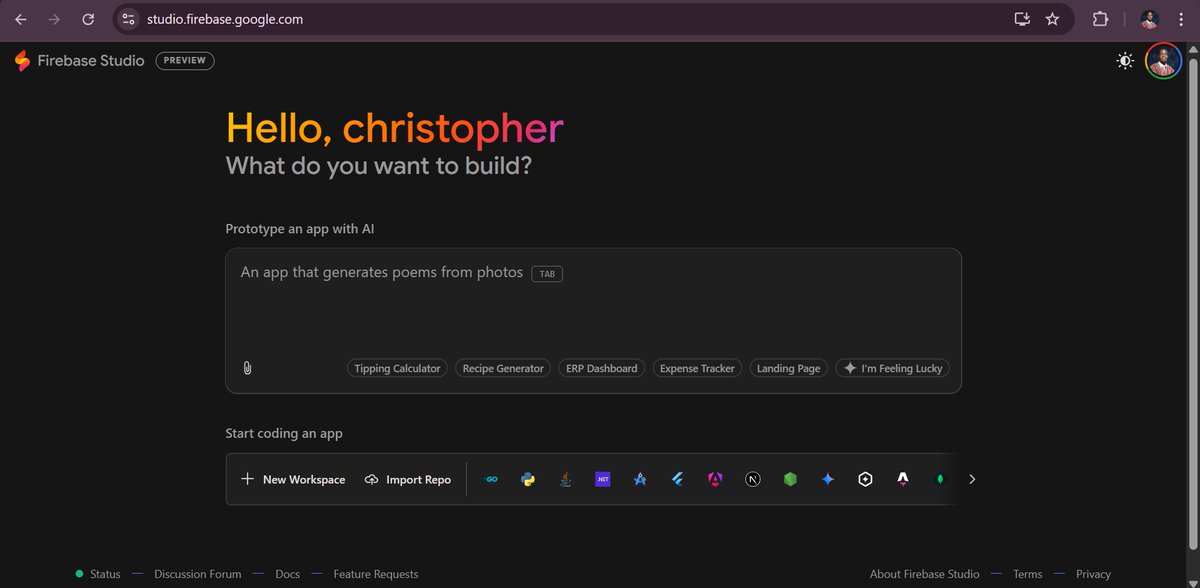The image size is (1200, 588).
Task: Click the paperclip attachment icon
Action: click(x=247, y=368)
